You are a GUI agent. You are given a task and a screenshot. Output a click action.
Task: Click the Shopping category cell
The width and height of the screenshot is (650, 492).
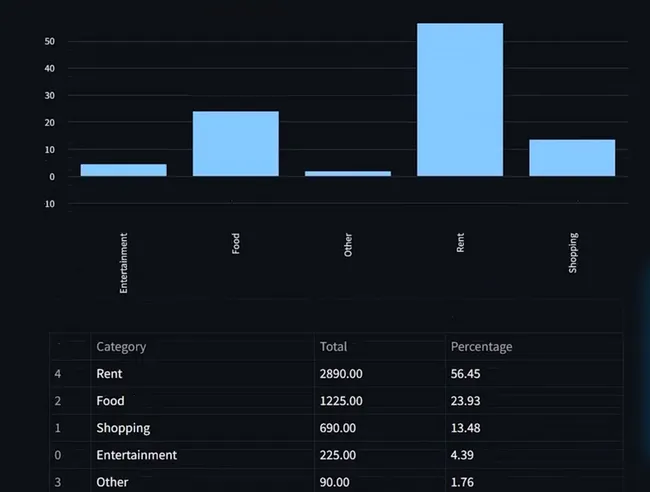pos(123,428)
